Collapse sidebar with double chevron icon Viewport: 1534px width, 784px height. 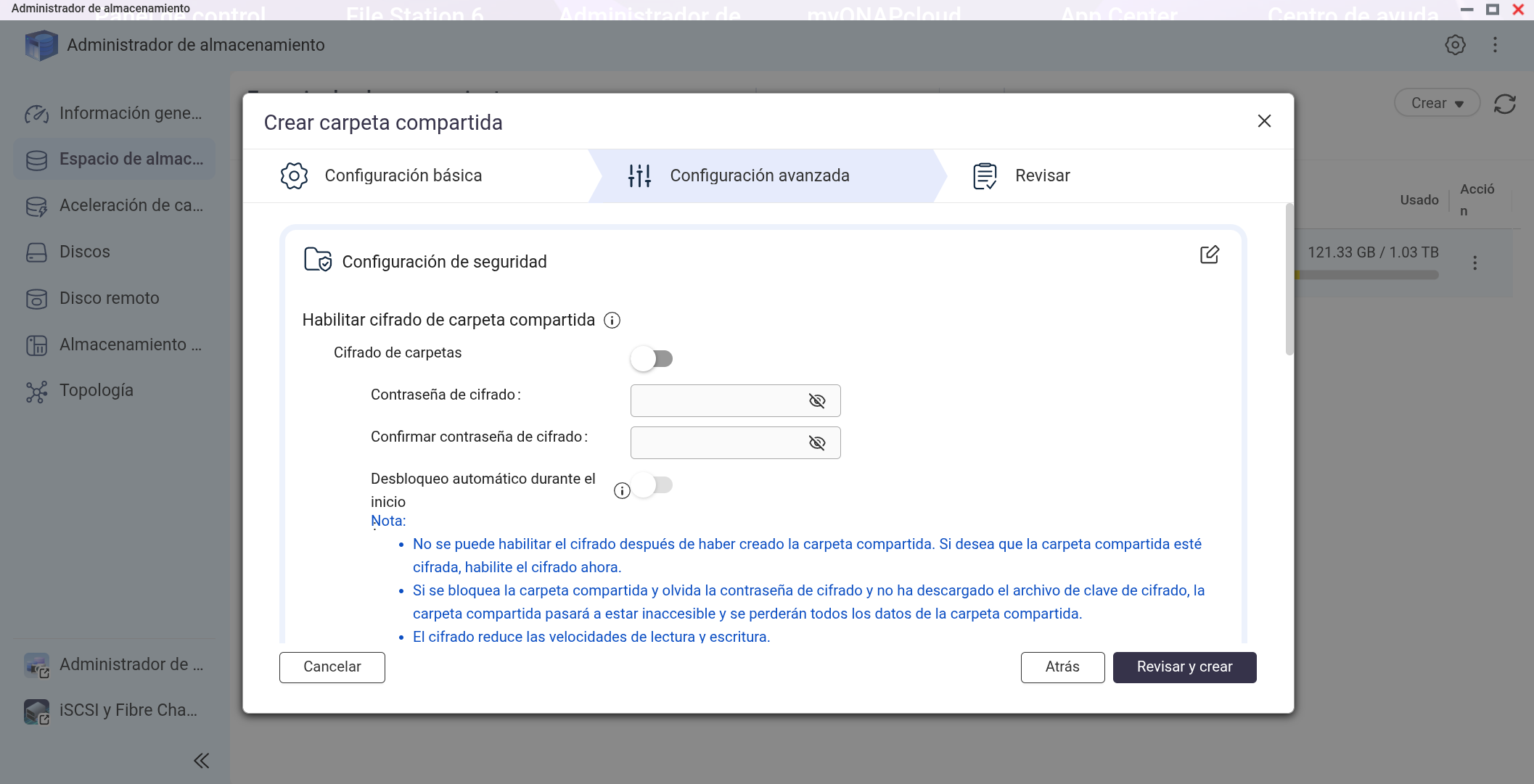(x=201, y=760)
